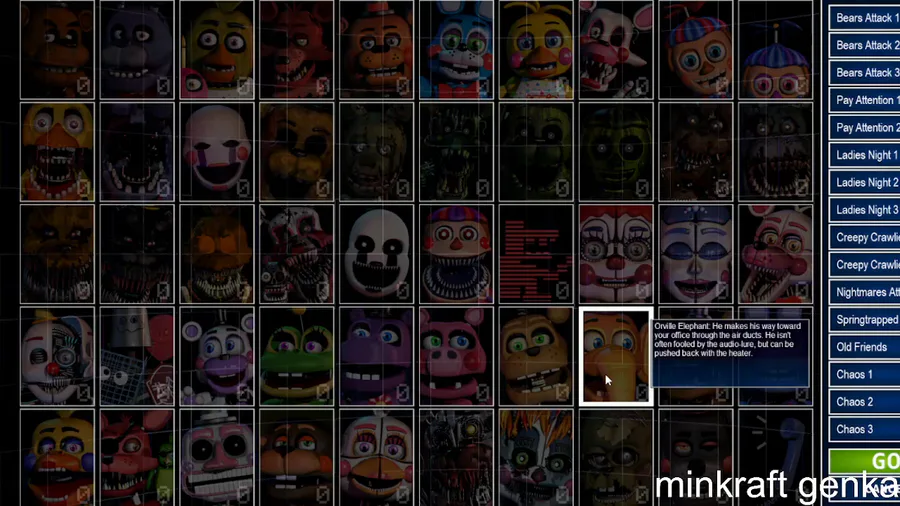Choose Rockstar Foxy with parrot
The width and height of the screenshot is (900, 506).
tap(137, 458)
